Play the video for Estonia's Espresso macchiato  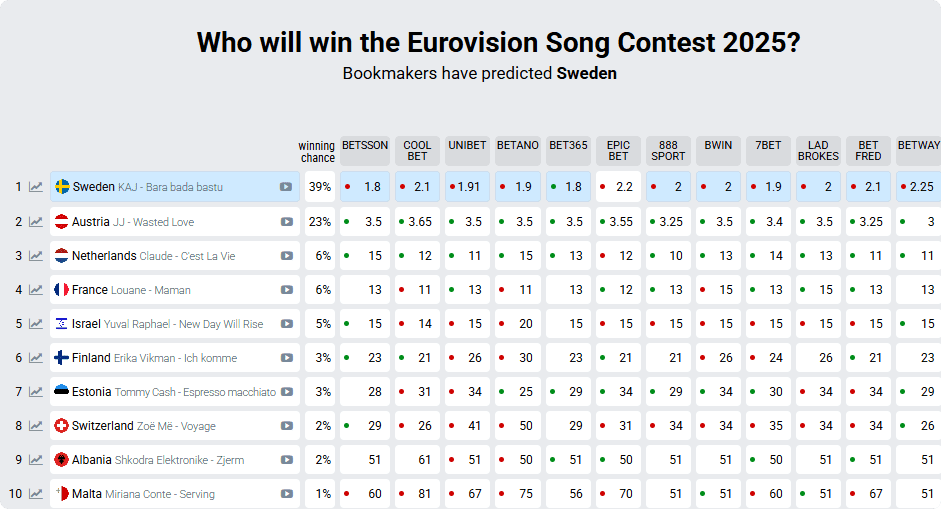[287, 392]
